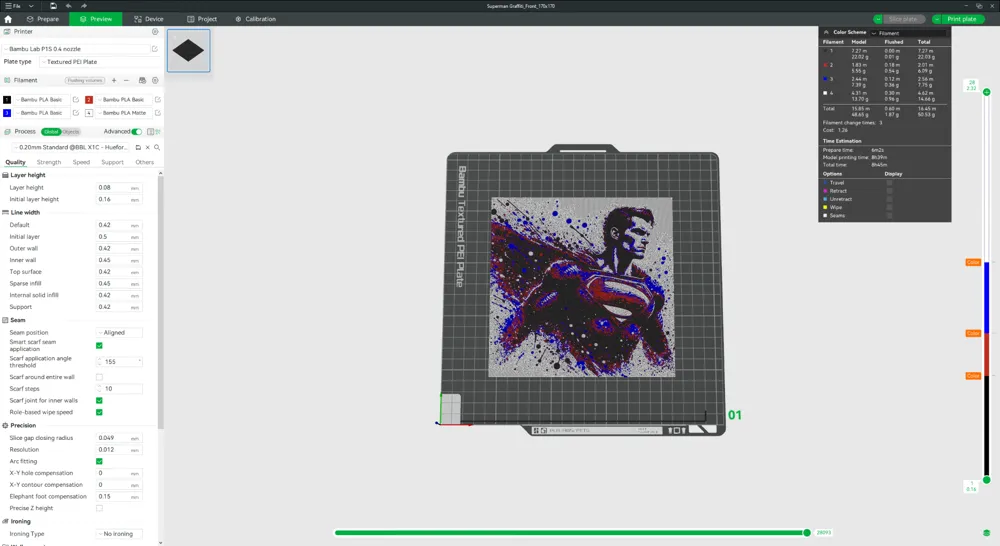
Task: Open the Strength settings tab
Action: (x=49, y=162)
